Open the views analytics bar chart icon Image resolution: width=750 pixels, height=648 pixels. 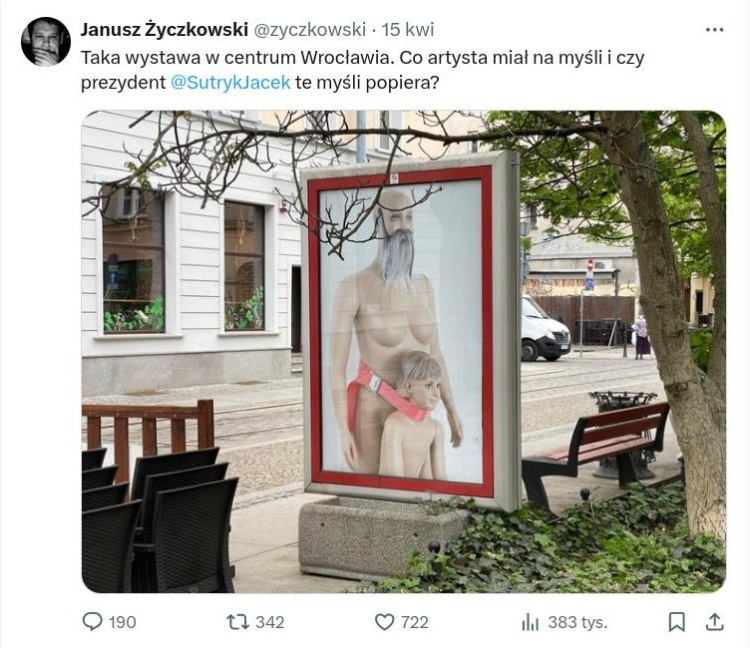click(530, 622)
